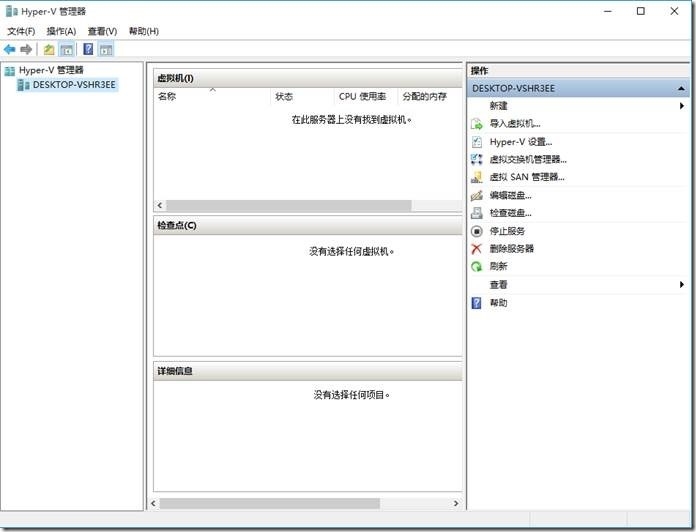Click the Up one level folder icon

49,49
